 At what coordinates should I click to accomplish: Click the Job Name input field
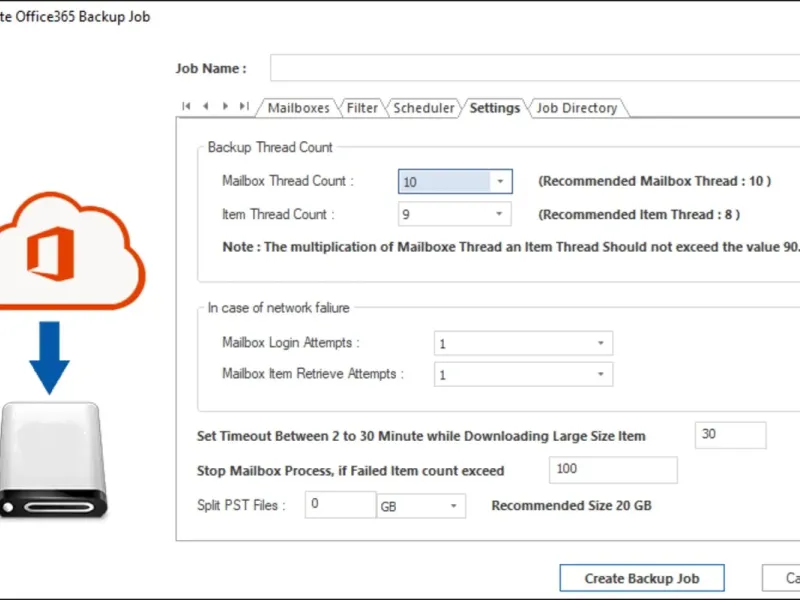pyautogui.click(x=535, y=68)
